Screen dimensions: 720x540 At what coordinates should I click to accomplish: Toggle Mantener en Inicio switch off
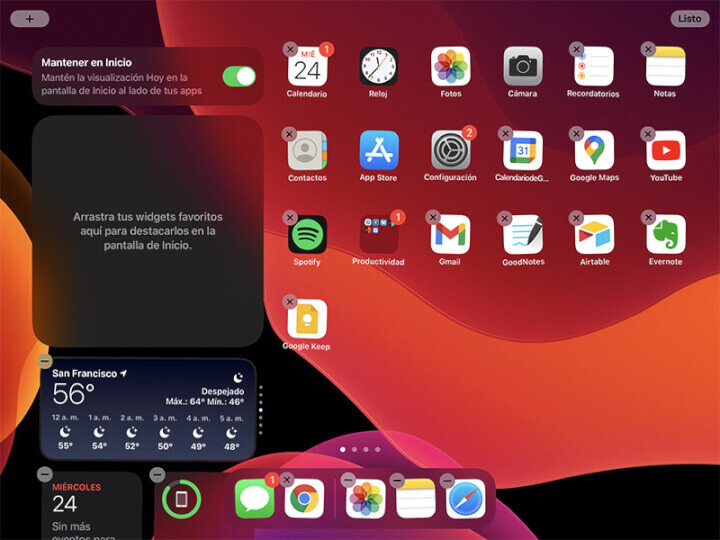pyautogui.click(x=239, y=76)
